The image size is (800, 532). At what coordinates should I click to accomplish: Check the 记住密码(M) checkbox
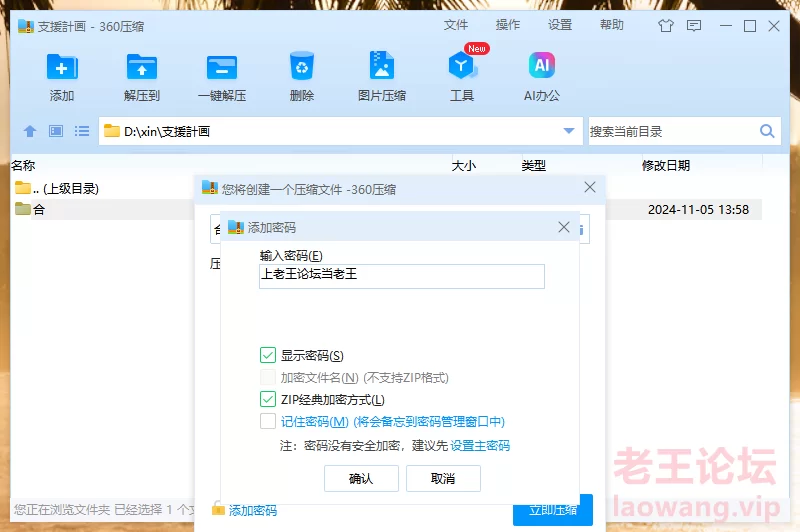click(x=268, y=421)
